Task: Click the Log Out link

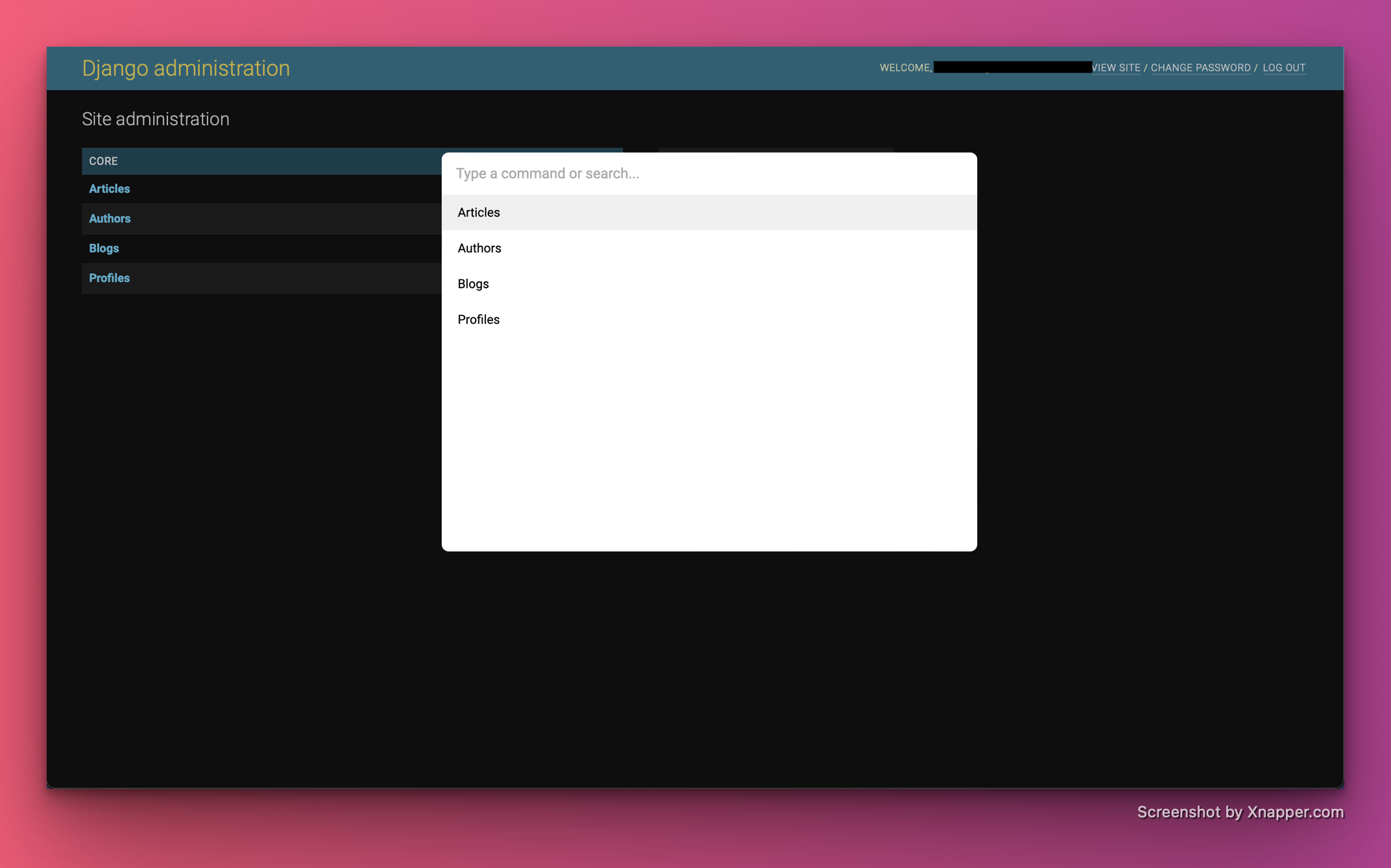Action: coord(1284,67)
